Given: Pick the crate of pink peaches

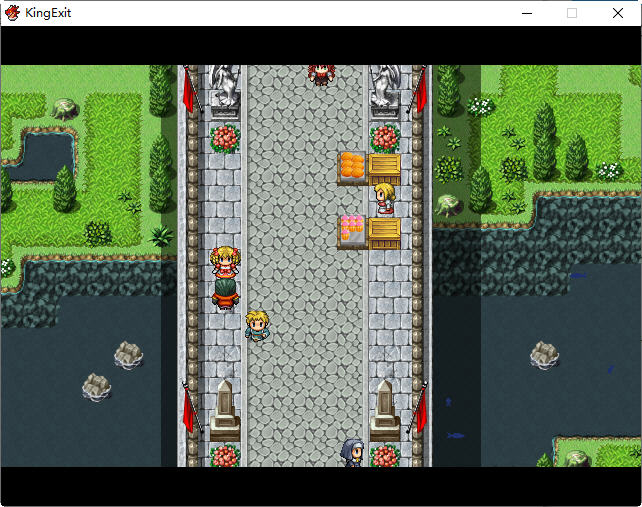Looking at the screenshot, I should 352,230.
